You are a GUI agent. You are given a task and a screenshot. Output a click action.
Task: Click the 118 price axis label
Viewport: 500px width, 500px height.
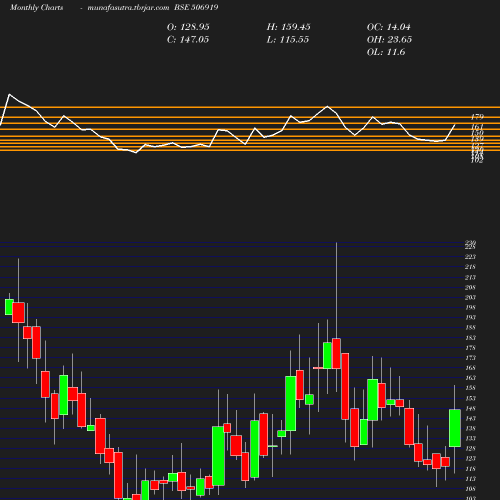470,469
